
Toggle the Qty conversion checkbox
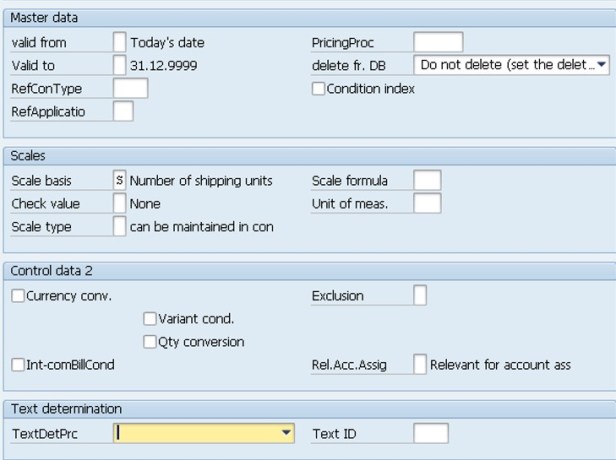point(150,342)
